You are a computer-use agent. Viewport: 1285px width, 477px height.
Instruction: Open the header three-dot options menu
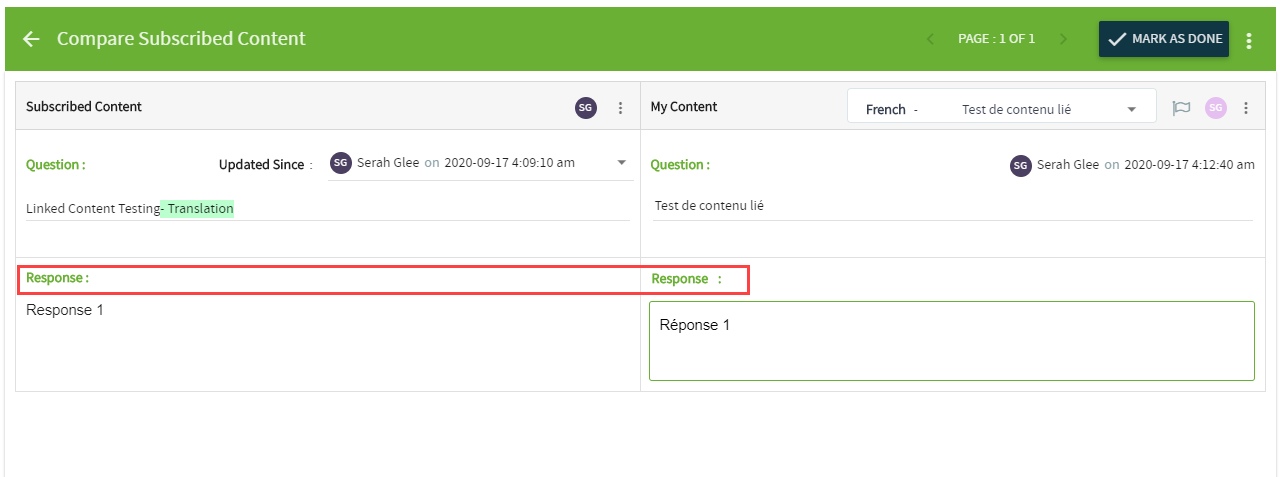click(x=1249, y=40)
